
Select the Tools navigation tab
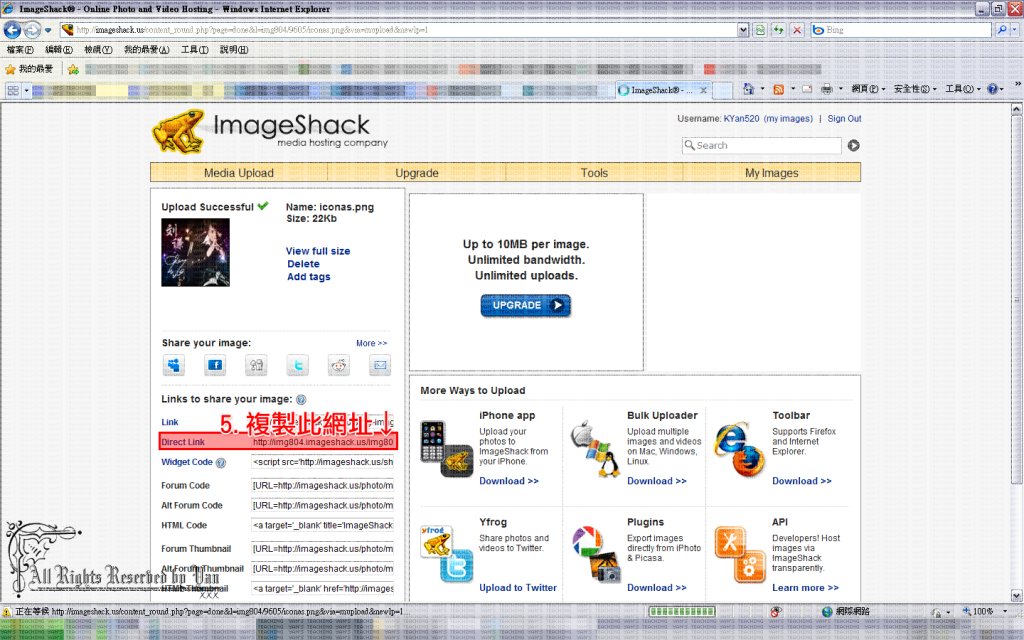click(x=594, y=173)
